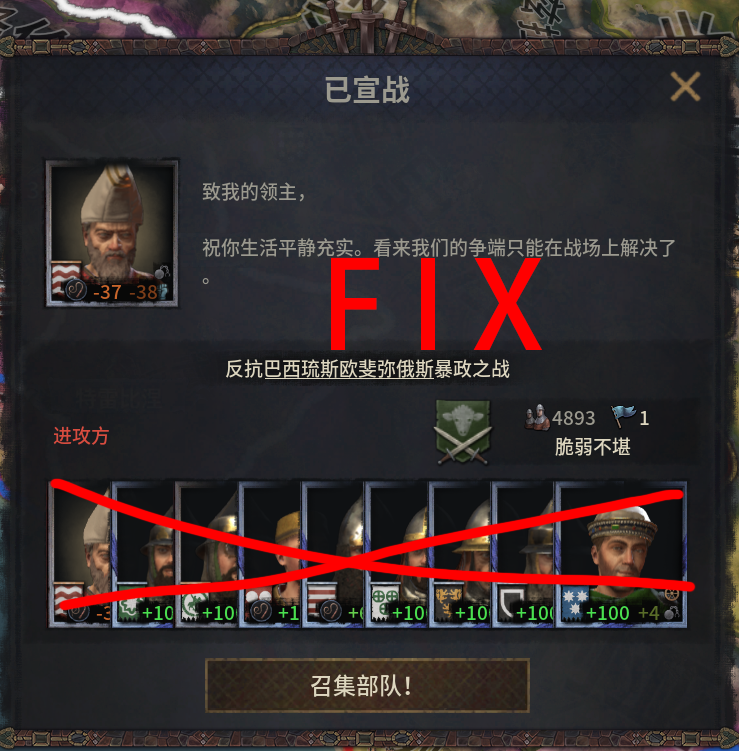Click the 召集部队! button
Screen dimensions: 739x751
pyautogui.click(x=367, y=685)
